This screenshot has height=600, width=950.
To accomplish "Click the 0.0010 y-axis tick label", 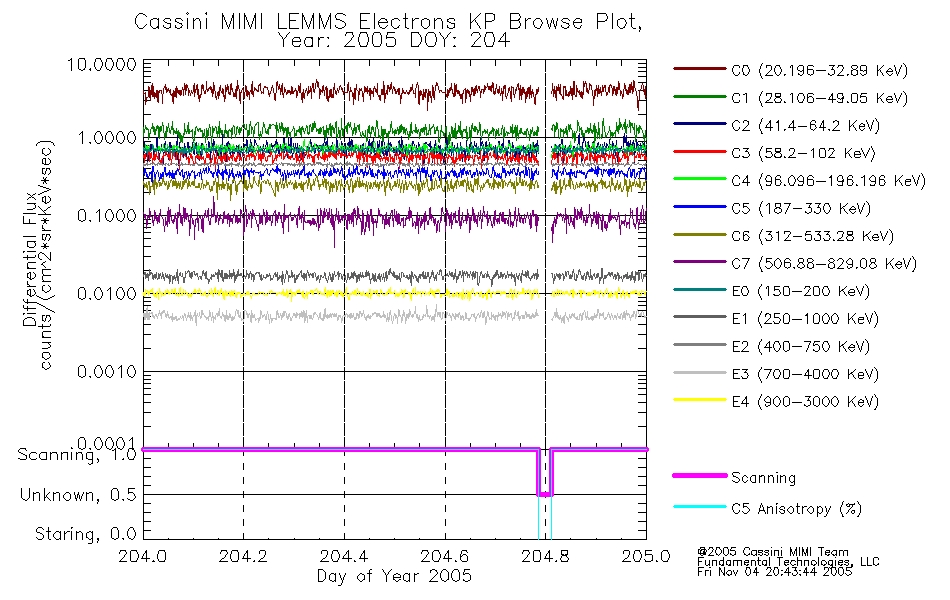I will point(107,372).
